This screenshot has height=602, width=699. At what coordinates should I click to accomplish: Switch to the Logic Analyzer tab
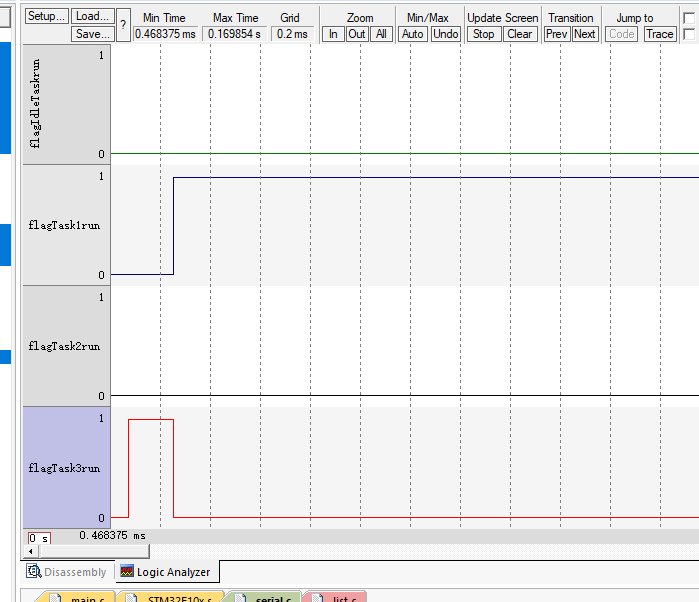[x=167, y=572]
